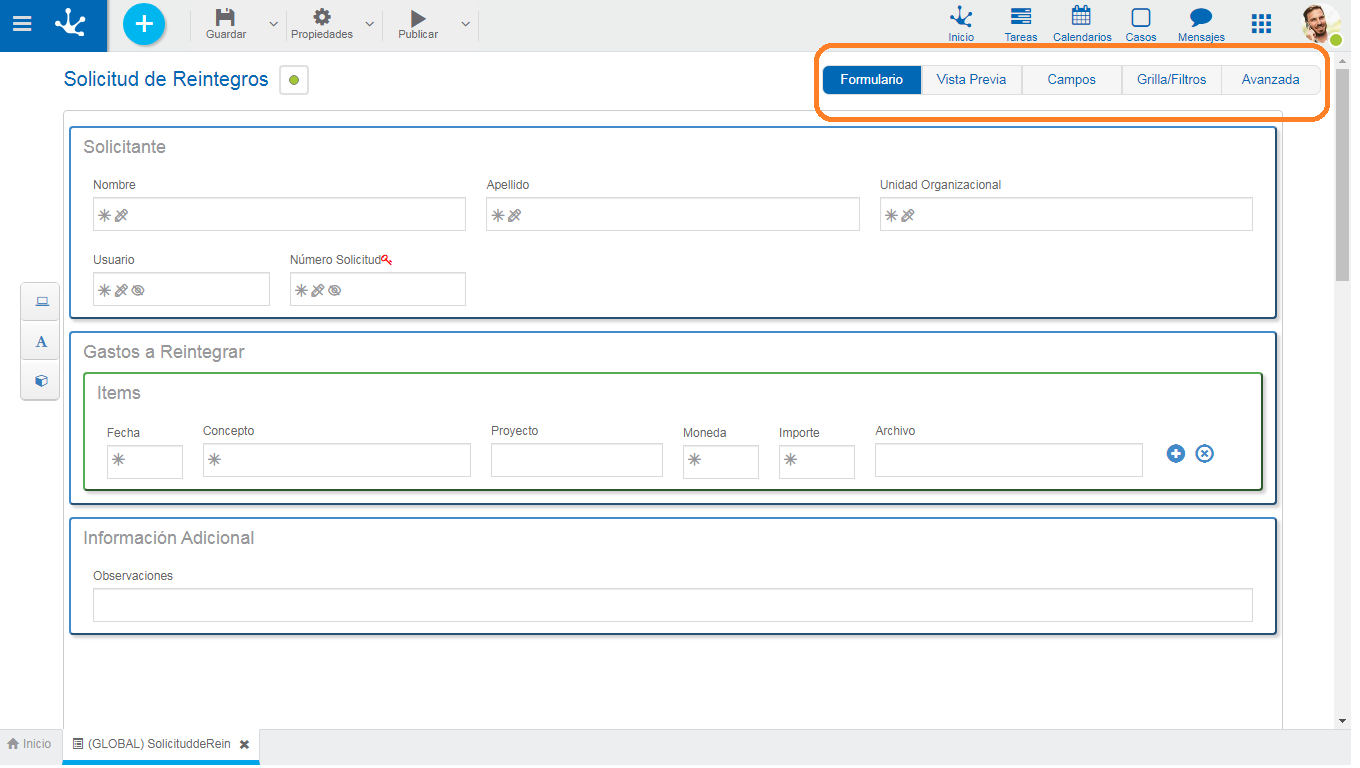Image resolution: width=1360 pixels, height=768 pixels.
Task: Remove Items row with the X icon
Action: point(1205,453)
